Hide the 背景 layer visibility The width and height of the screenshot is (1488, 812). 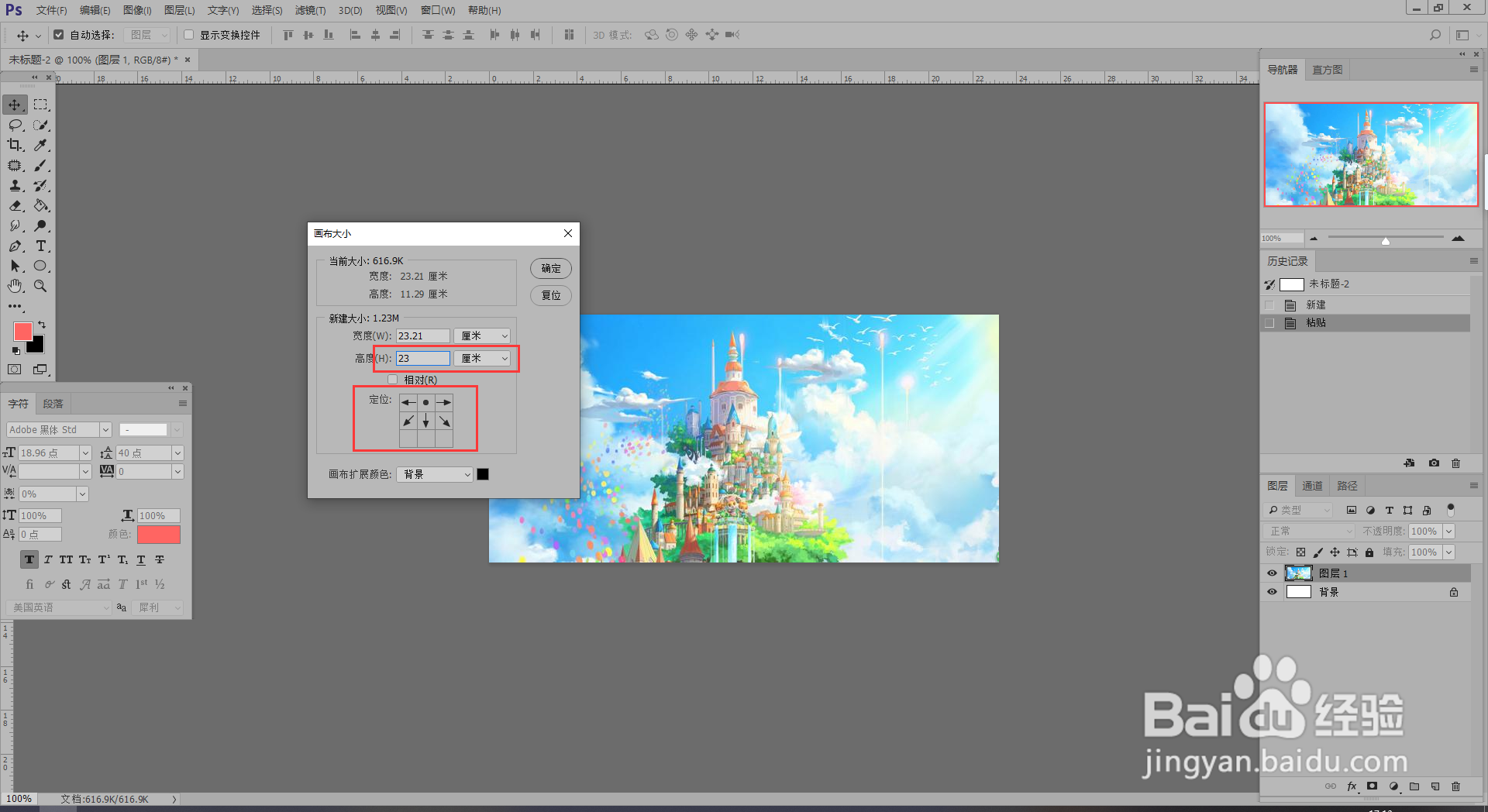pos(1272,592)
